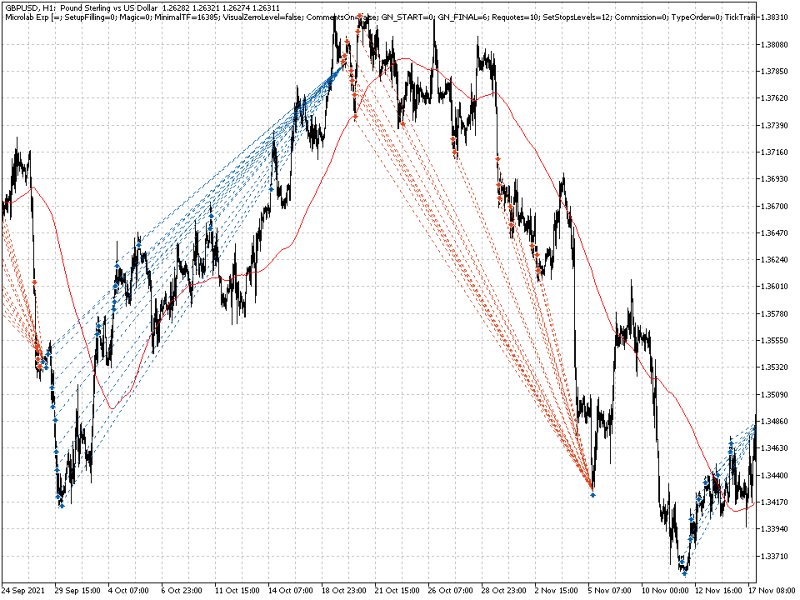
Task: Click the 29 Sep 15:00 time label
Action: pyautogui.click(x=78, y=590)
